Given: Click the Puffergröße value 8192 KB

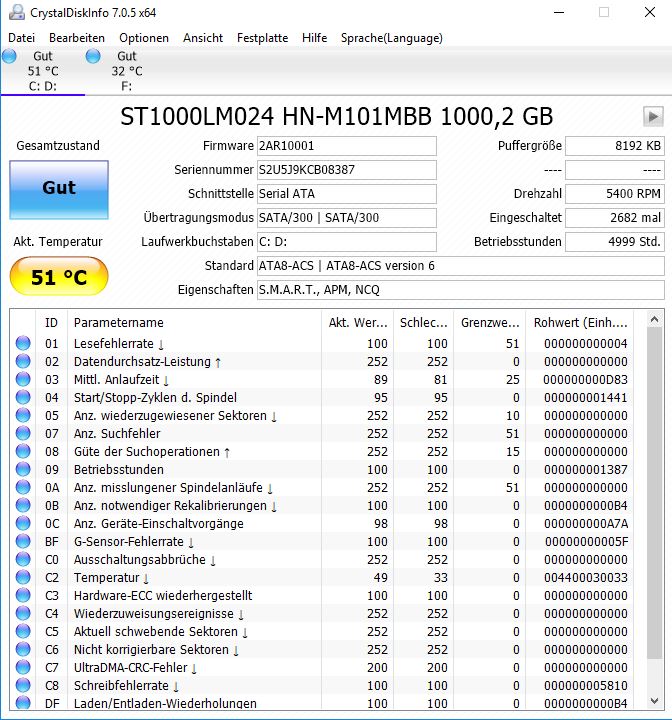Looking at the screenshot, I should click(615, 146).
